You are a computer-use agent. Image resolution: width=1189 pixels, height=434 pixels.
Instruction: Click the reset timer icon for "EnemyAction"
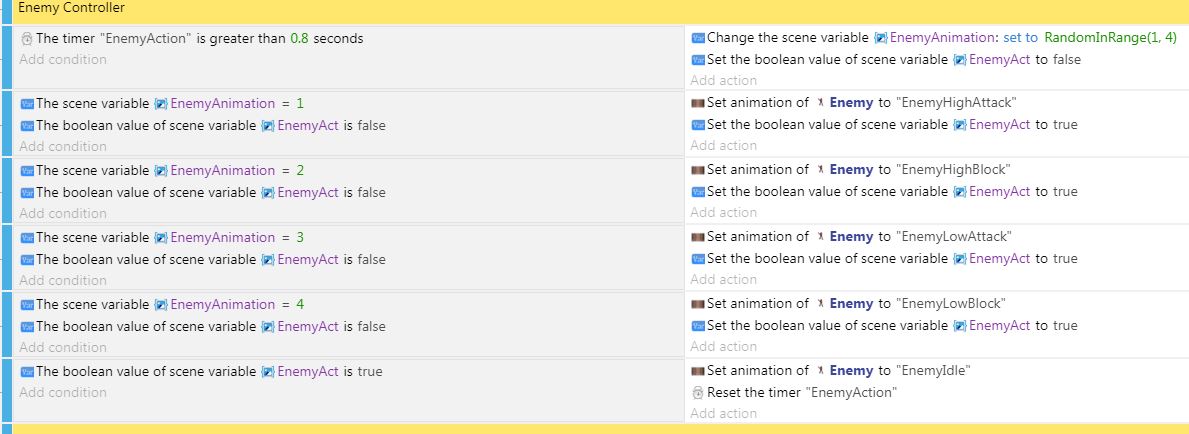tap(698, 393)
